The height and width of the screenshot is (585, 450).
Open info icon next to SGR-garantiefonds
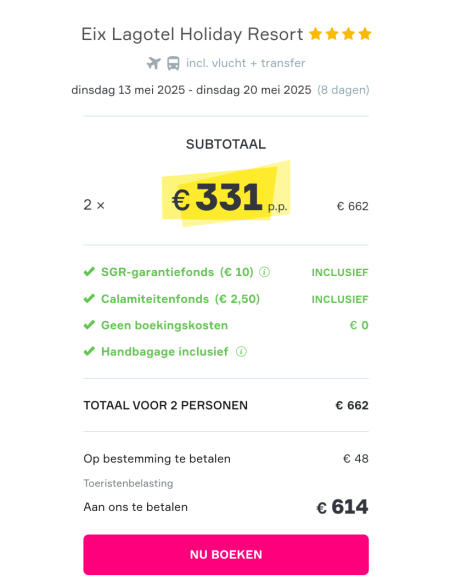tap(264, 272)
